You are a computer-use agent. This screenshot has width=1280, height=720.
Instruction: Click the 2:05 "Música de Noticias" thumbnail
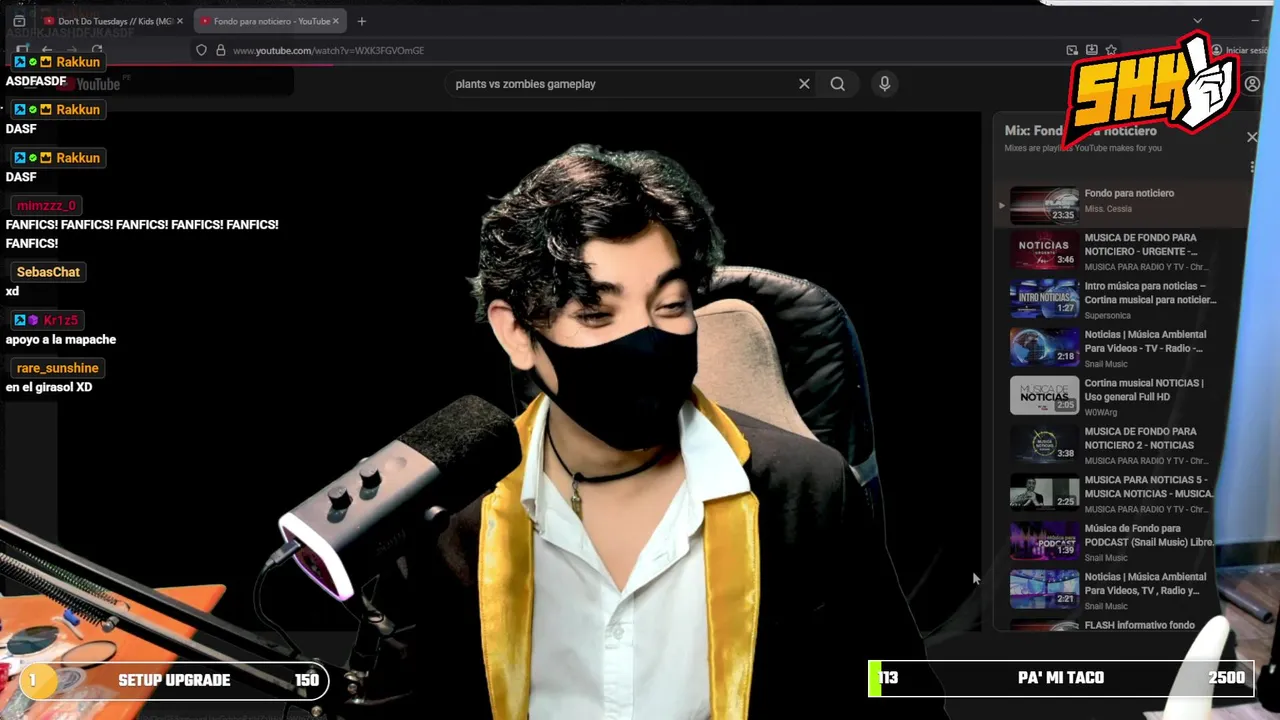click(1044, 397)
